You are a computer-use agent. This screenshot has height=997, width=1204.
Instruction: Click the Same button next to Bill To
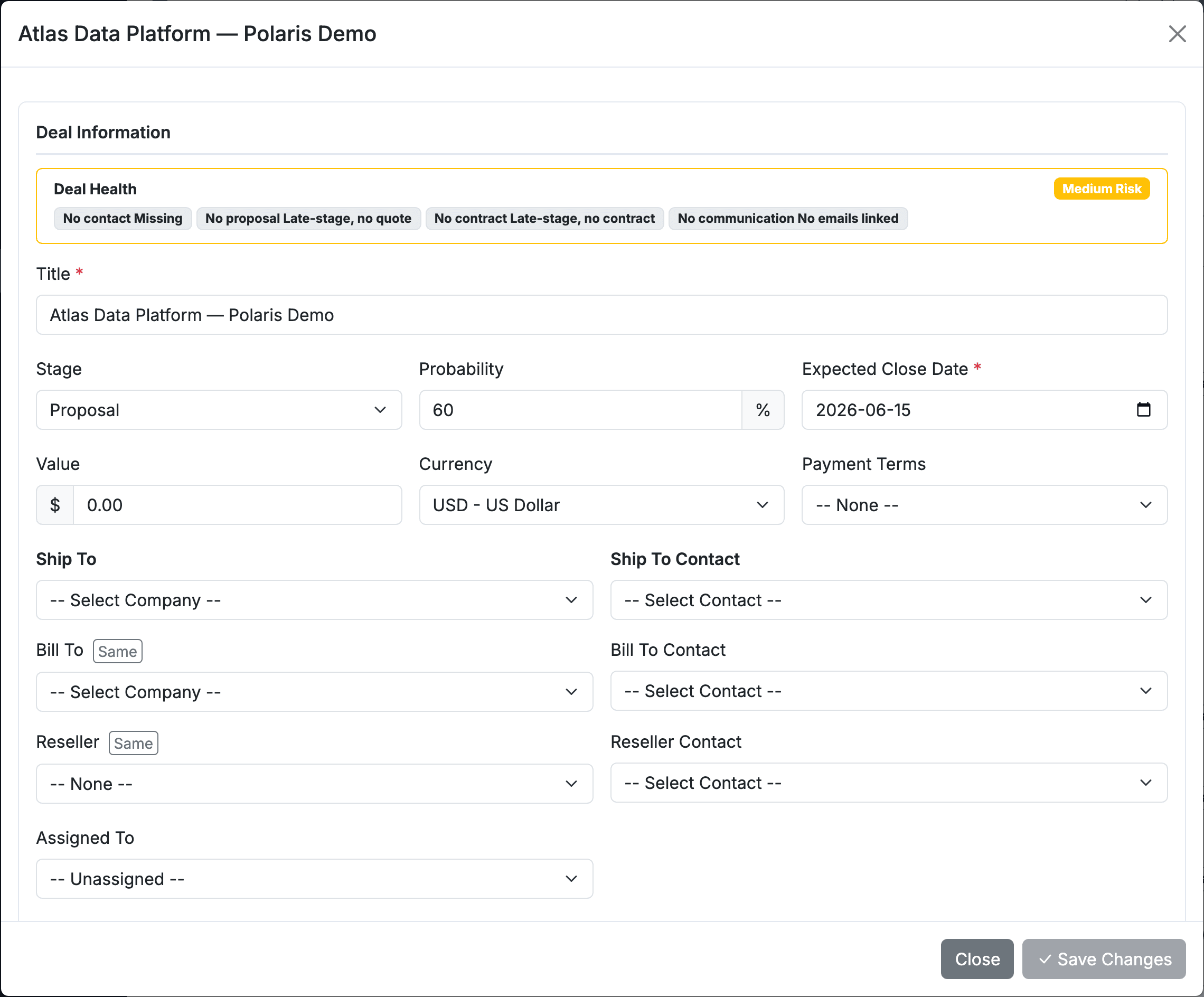[118, 651]
